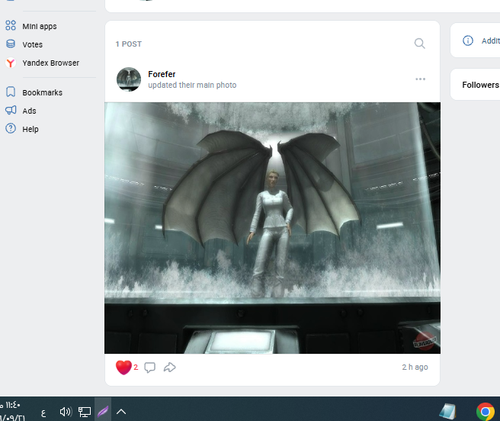This screenshot has height=421, width=500.
Task: Open the Forefer author name link
Action: [162, 74]
